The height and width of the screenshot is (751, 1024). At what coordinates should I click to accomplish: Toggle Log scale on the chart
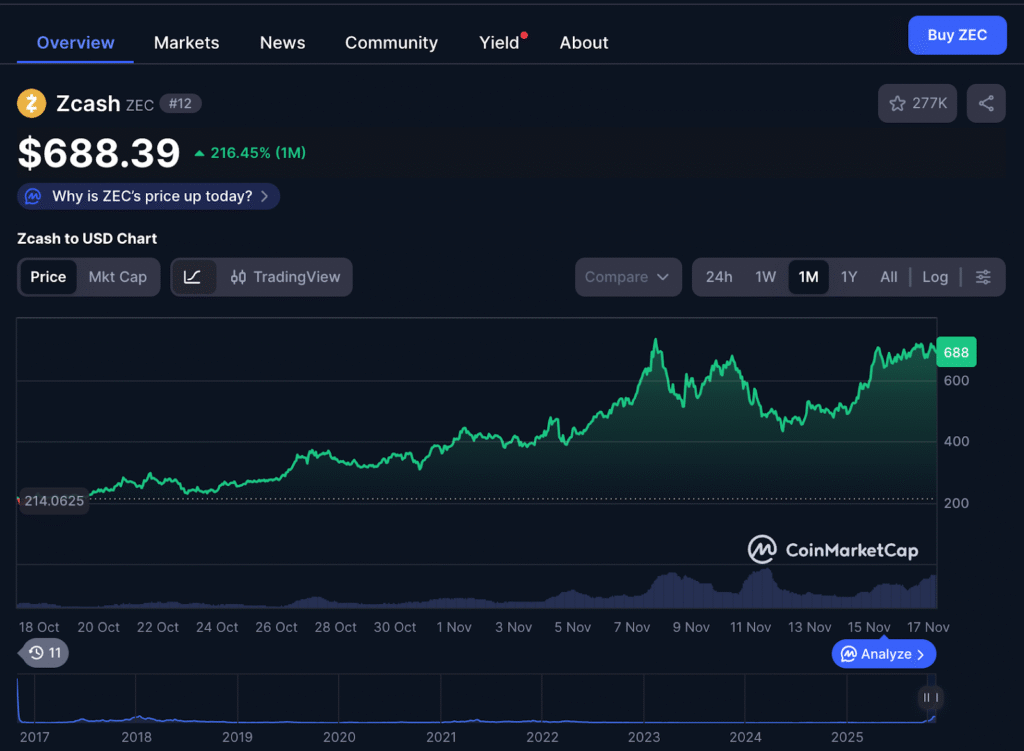click(935, 277)
